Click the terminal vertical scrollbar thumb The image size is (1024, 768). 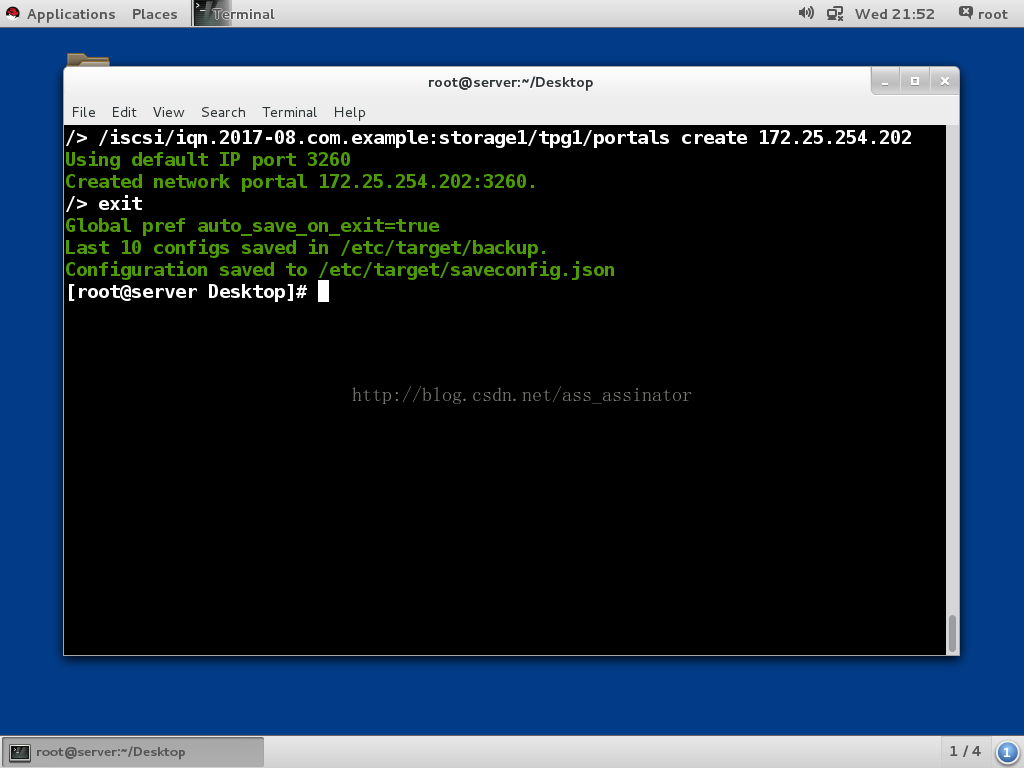(x=952, y=633)
